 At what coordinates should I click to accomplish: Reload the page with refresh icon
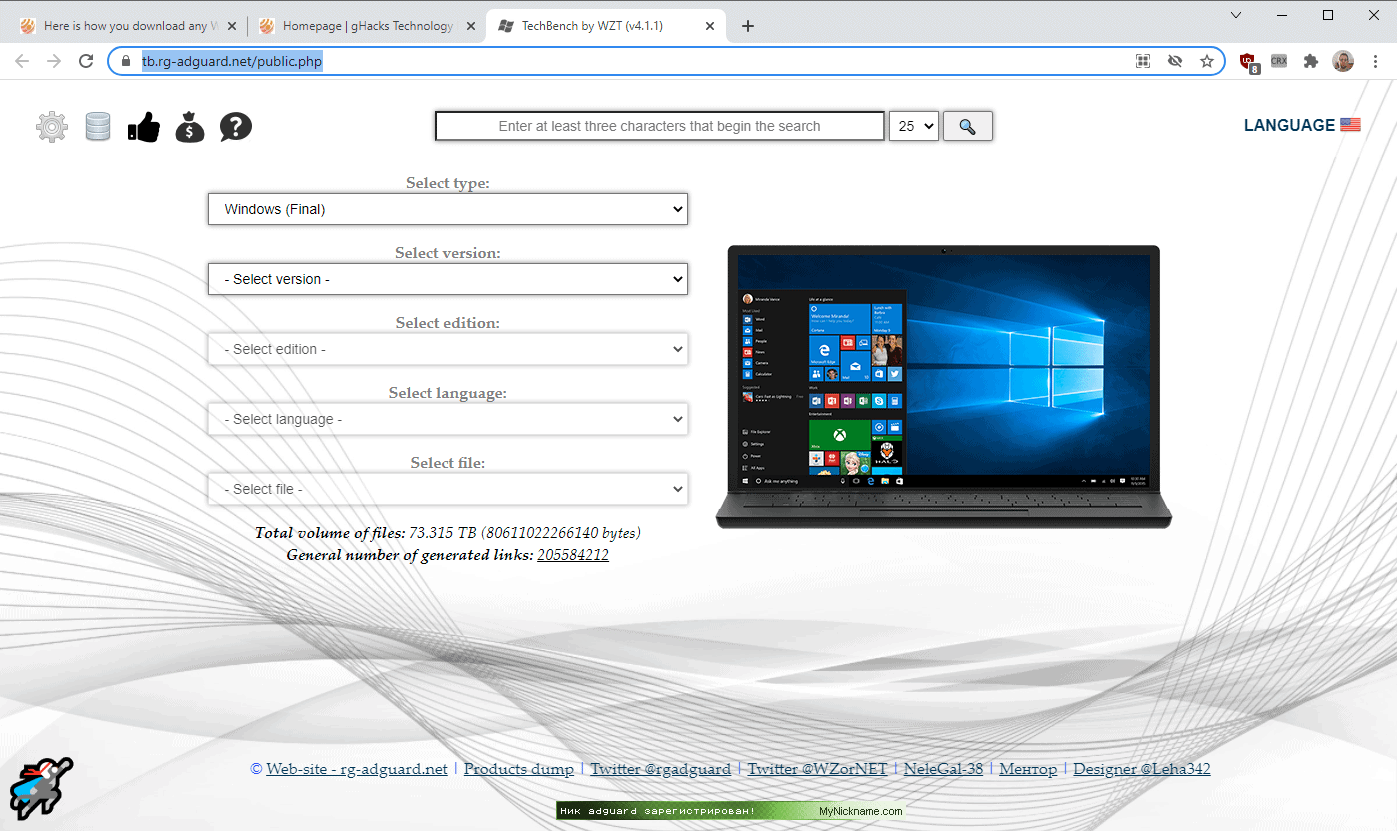(86, 61)
